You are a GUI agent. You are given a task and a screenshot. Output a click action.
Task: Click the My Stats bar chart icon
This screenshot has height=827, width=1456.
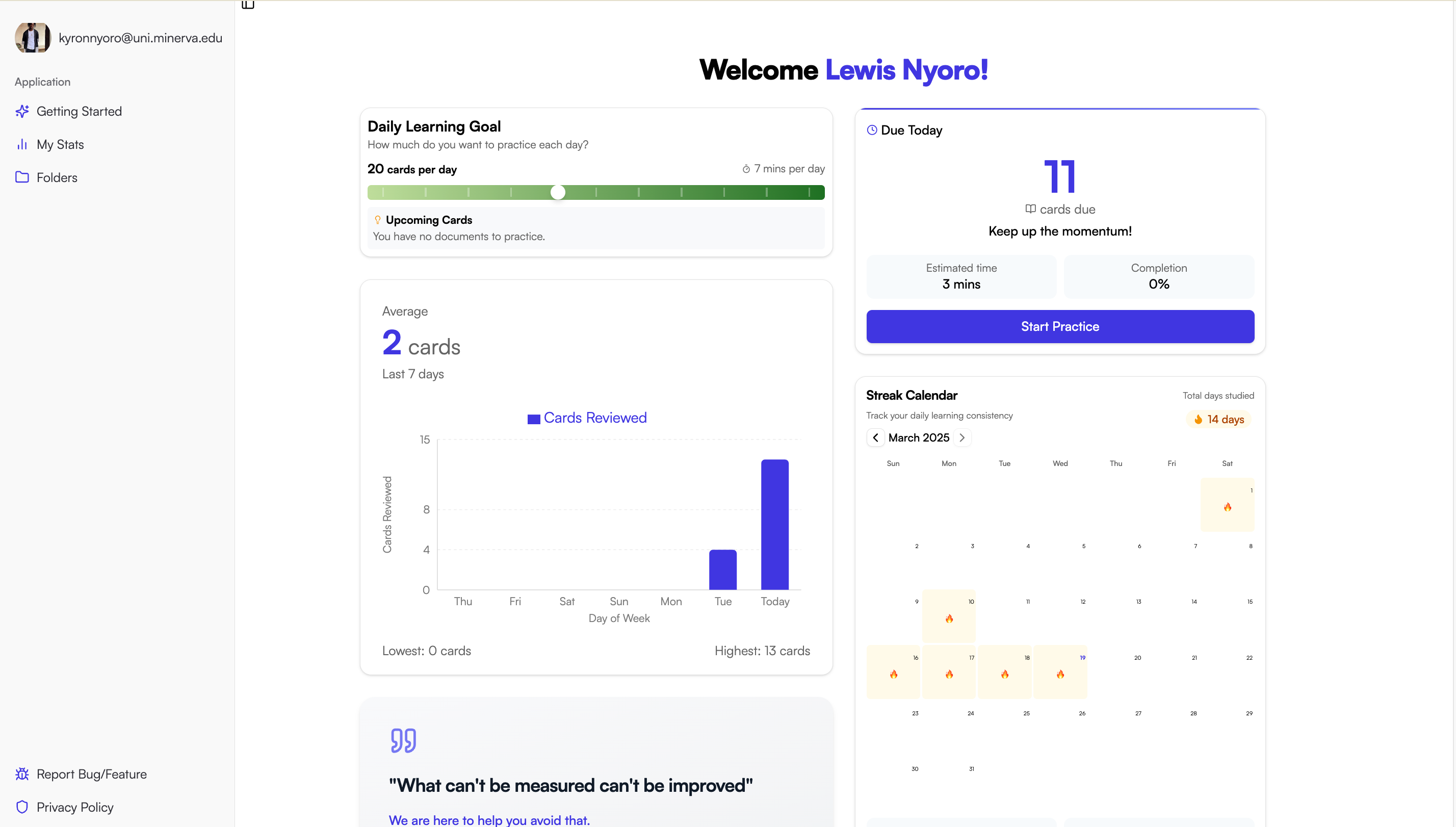[x=22, y=144]
